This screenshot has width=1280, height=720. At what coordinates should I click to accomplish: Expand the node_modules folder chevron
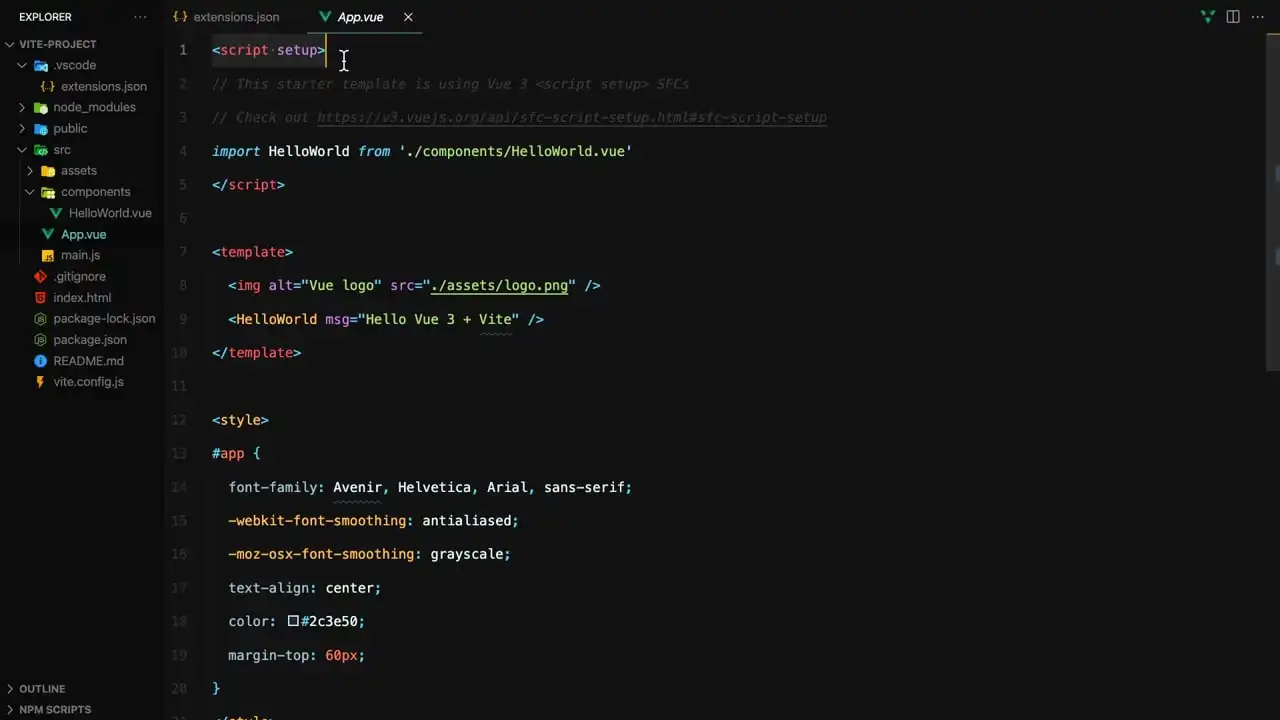click(x=22, y=107)
